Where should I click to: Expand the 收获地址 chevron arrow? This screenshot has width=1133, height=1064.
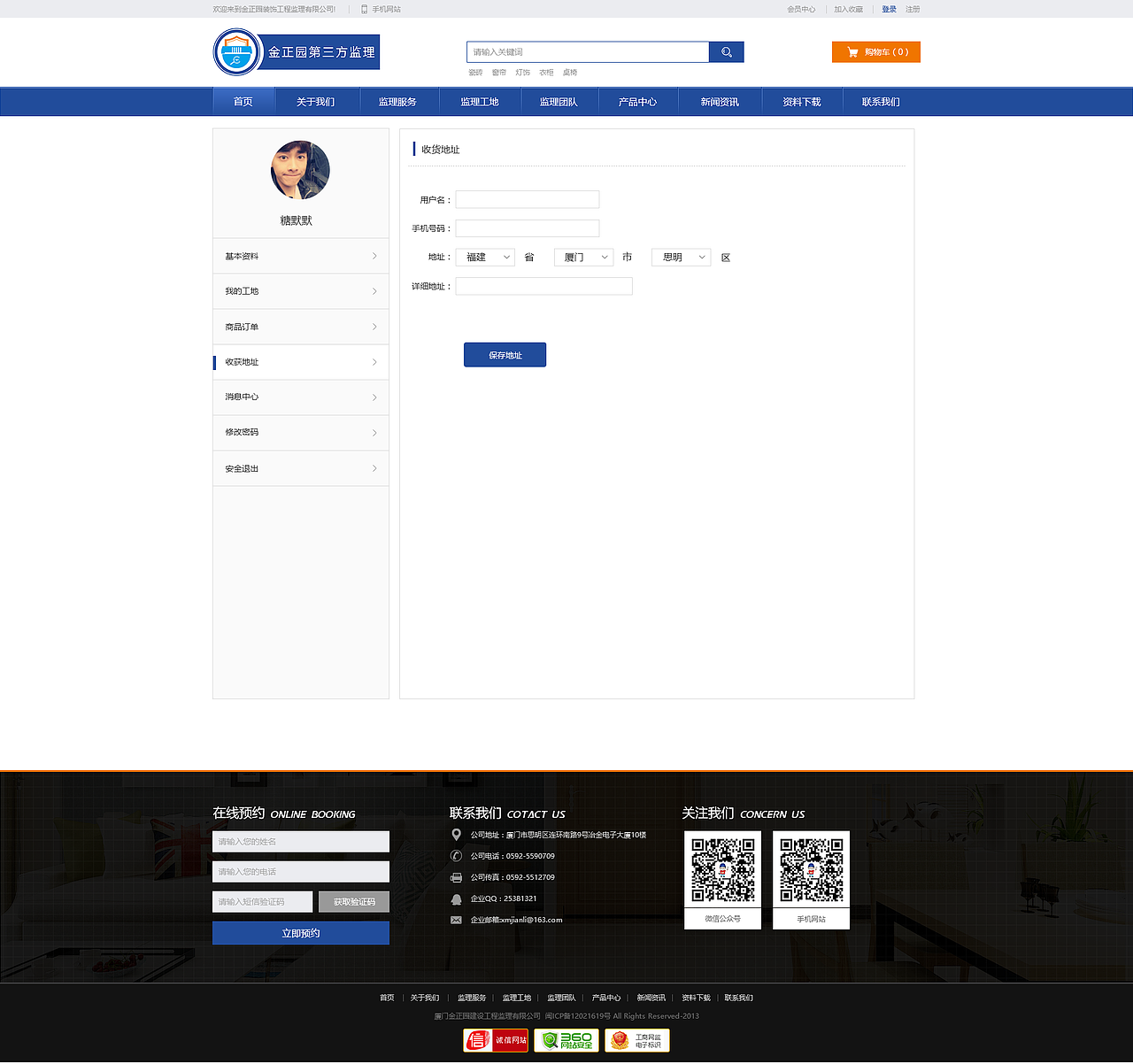(374, 362)
